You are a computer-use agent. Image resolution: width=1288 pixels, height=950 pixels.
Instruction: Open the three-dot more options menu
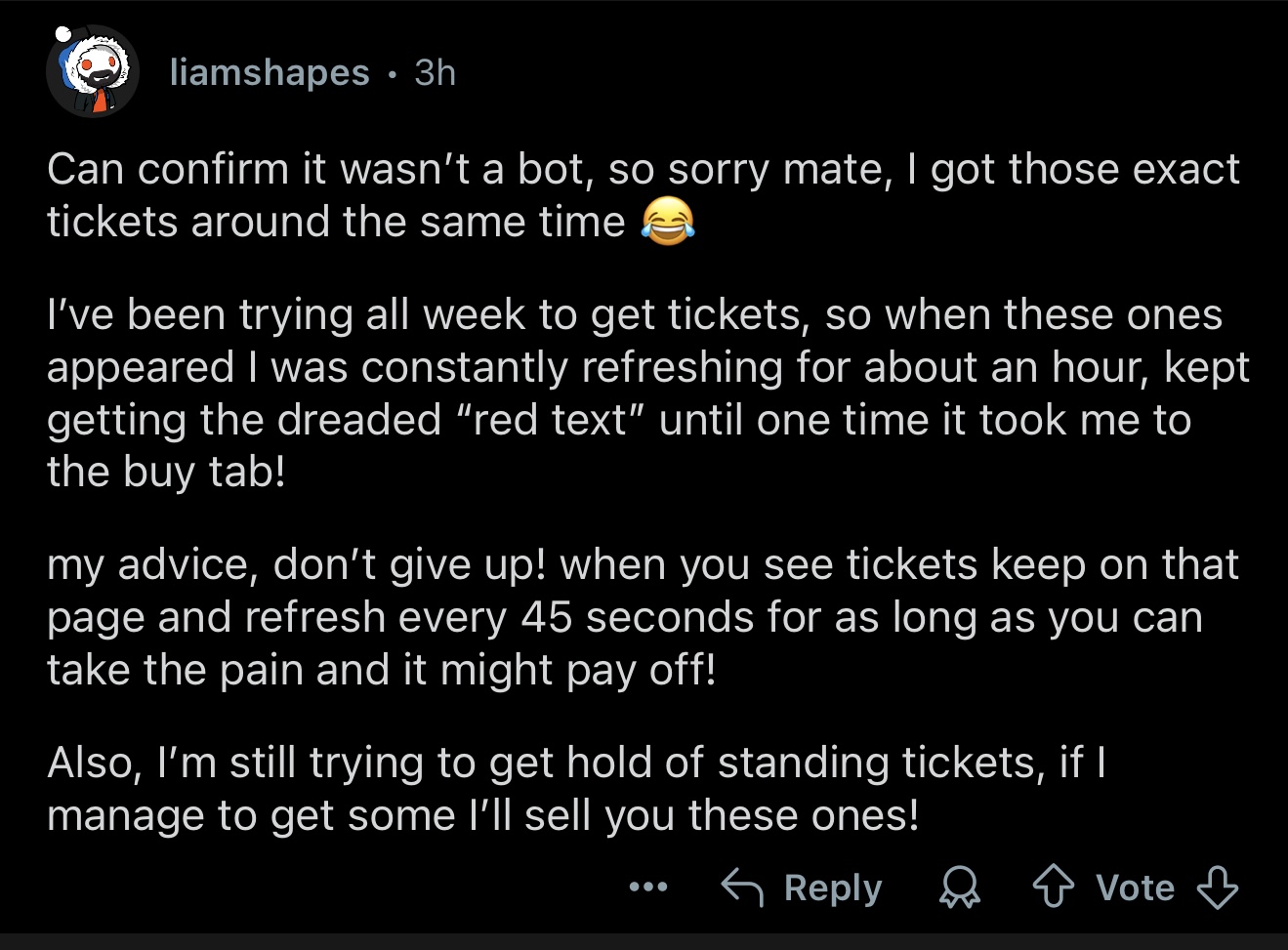(648, 888)
